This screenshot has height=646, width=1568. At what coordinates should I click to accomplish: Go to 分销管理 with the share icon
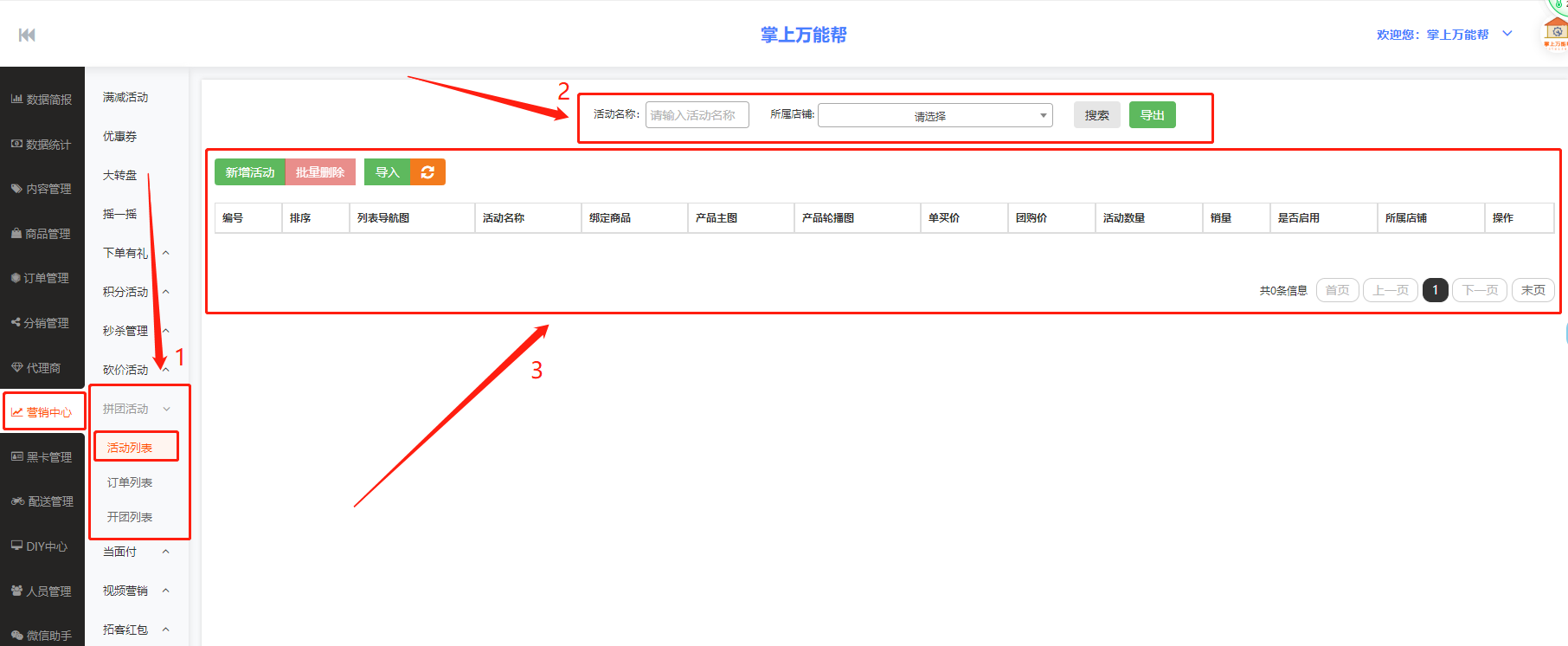coord(41,323)
